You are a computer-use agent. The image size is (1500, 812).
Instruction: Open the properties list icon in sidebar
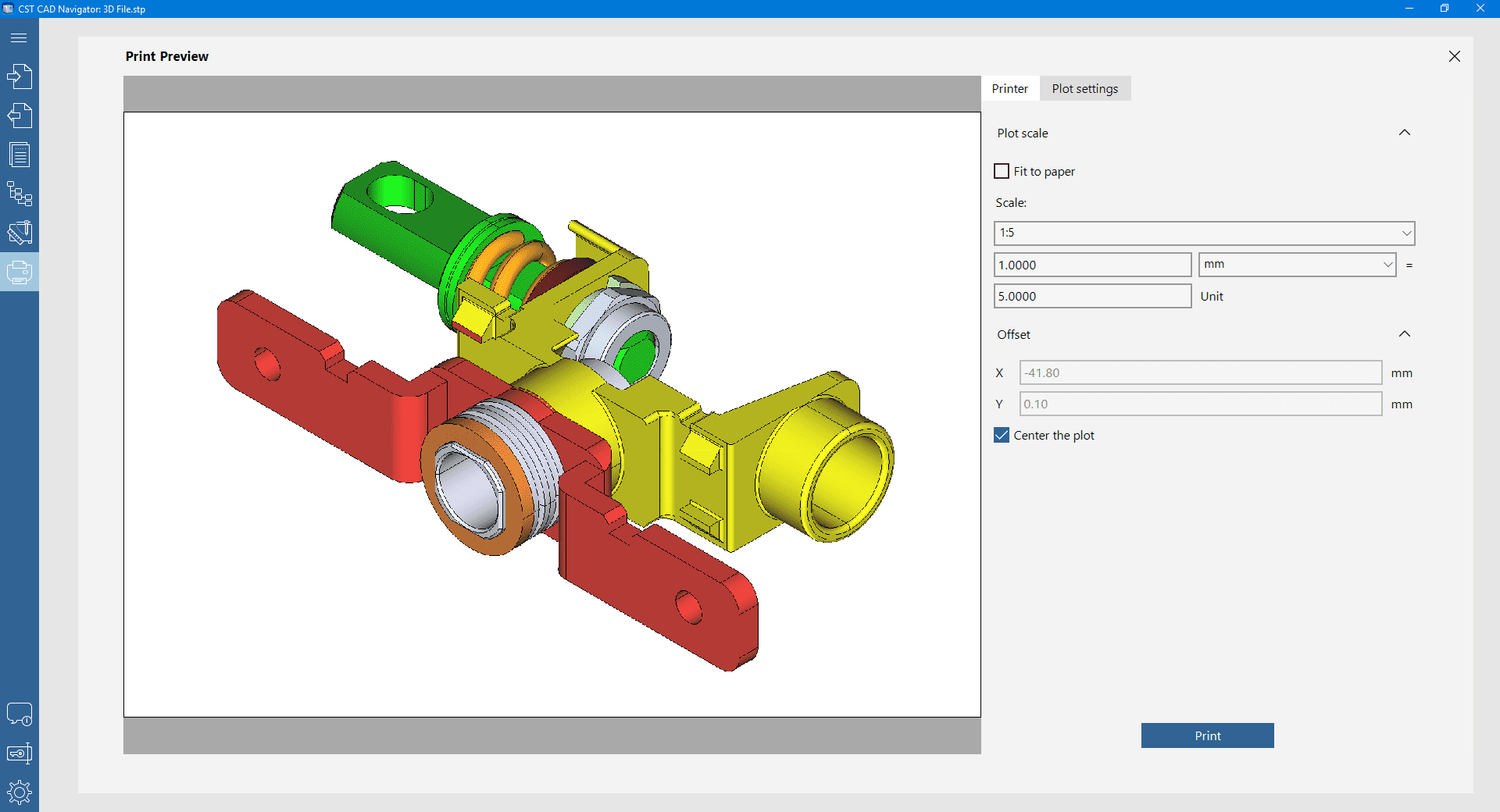(x=20, y=155)
